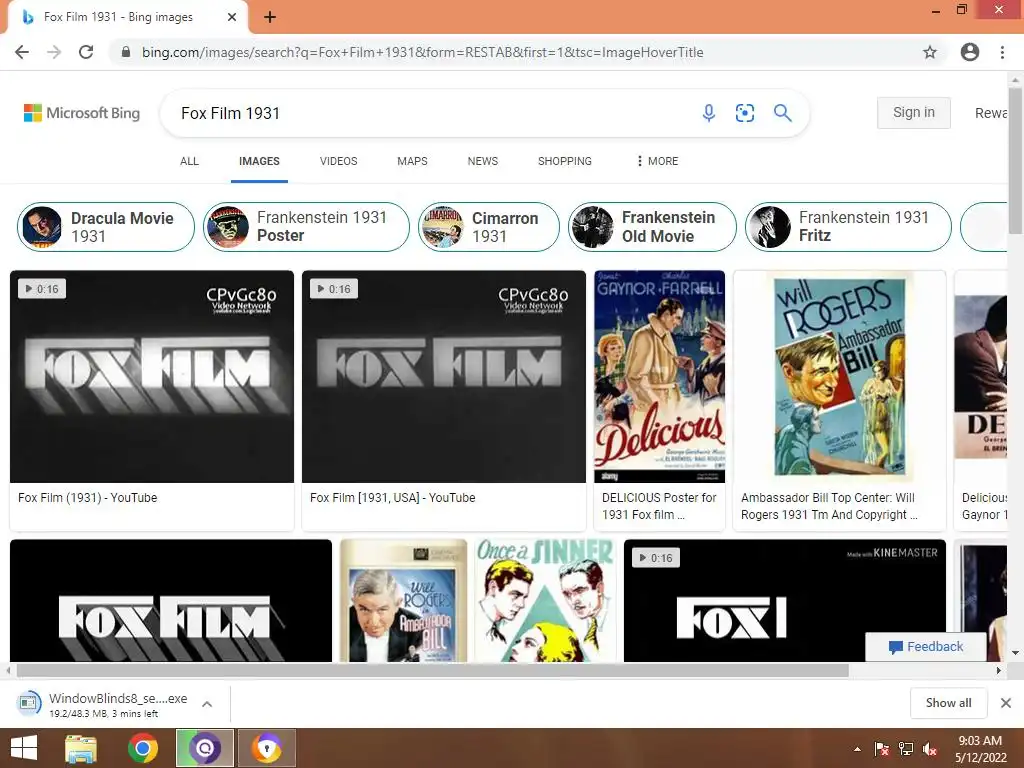
Task: Click the muted volume tray icon
Action: point(930,749)
